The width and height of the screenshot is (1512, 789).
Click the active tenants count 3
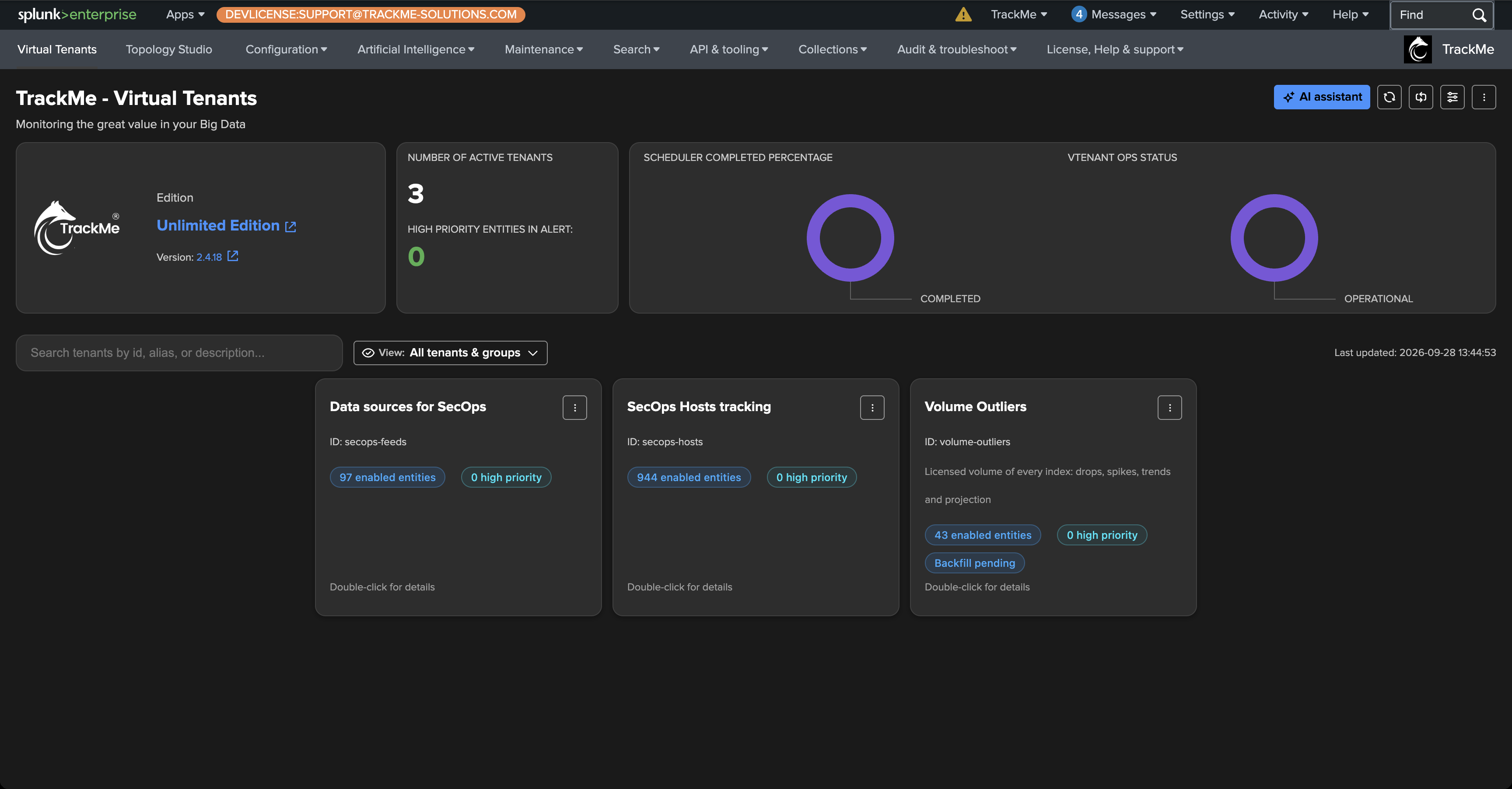point(416,194)
